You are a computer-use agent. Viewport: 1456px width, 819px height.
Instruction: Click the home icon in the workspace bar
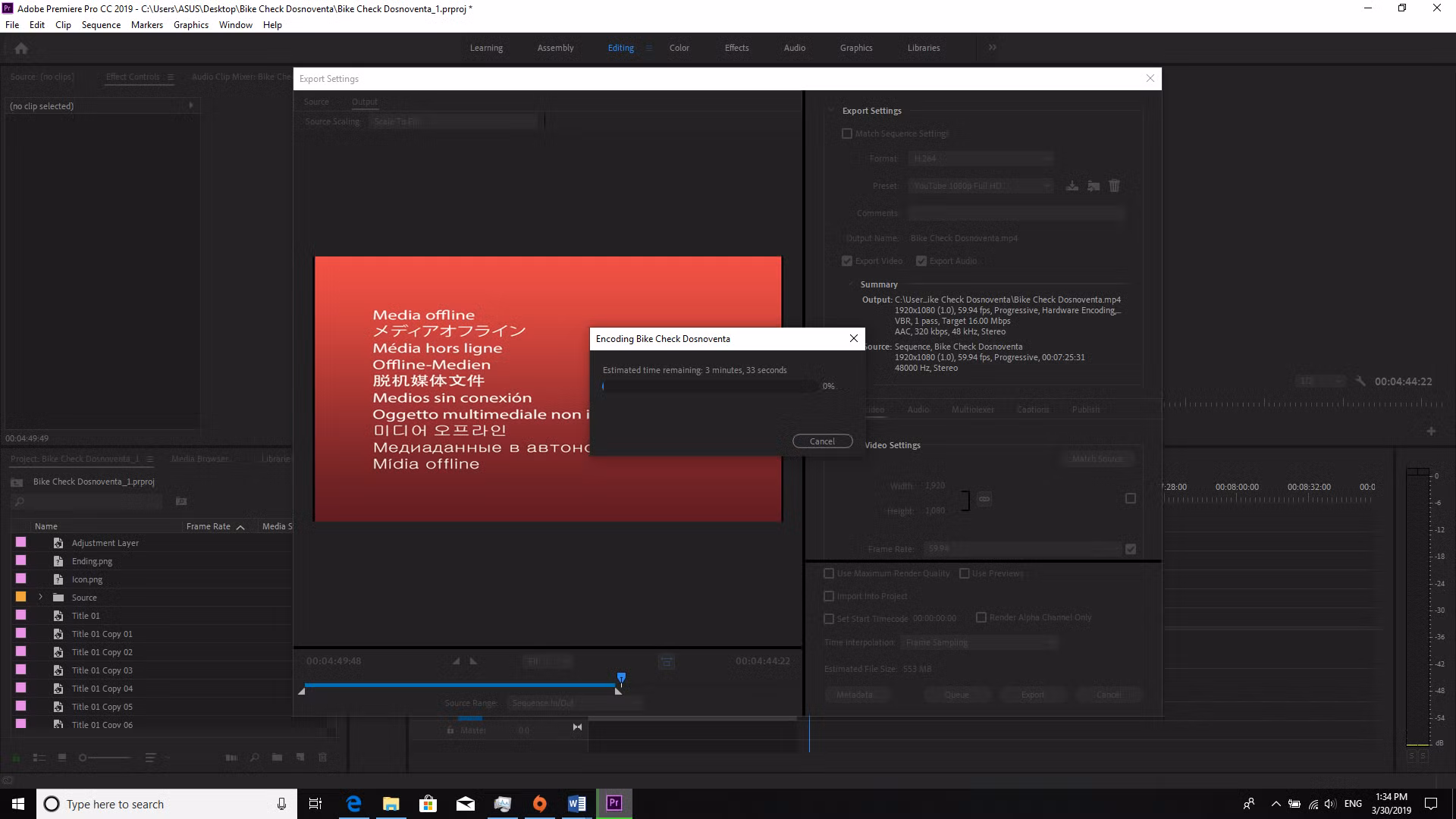click(21, 49)
